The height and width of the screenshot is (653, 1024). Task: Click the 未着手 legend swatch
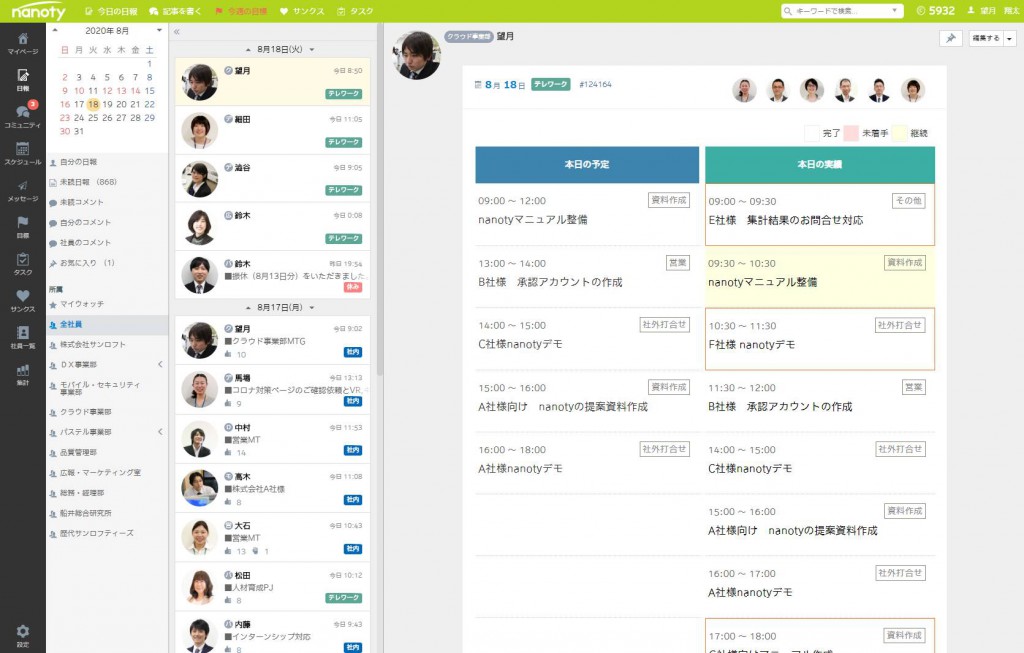coord(851,133)
